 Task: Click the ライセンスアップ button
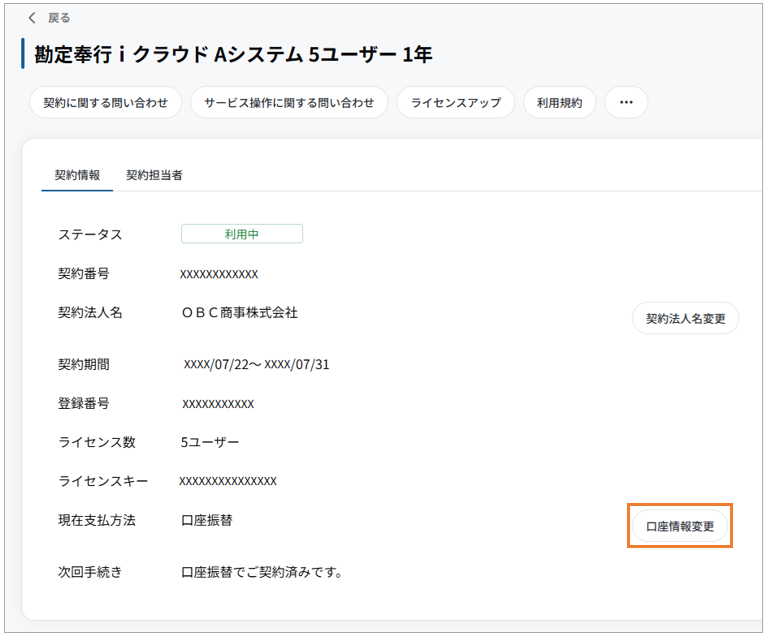[456, 103]
